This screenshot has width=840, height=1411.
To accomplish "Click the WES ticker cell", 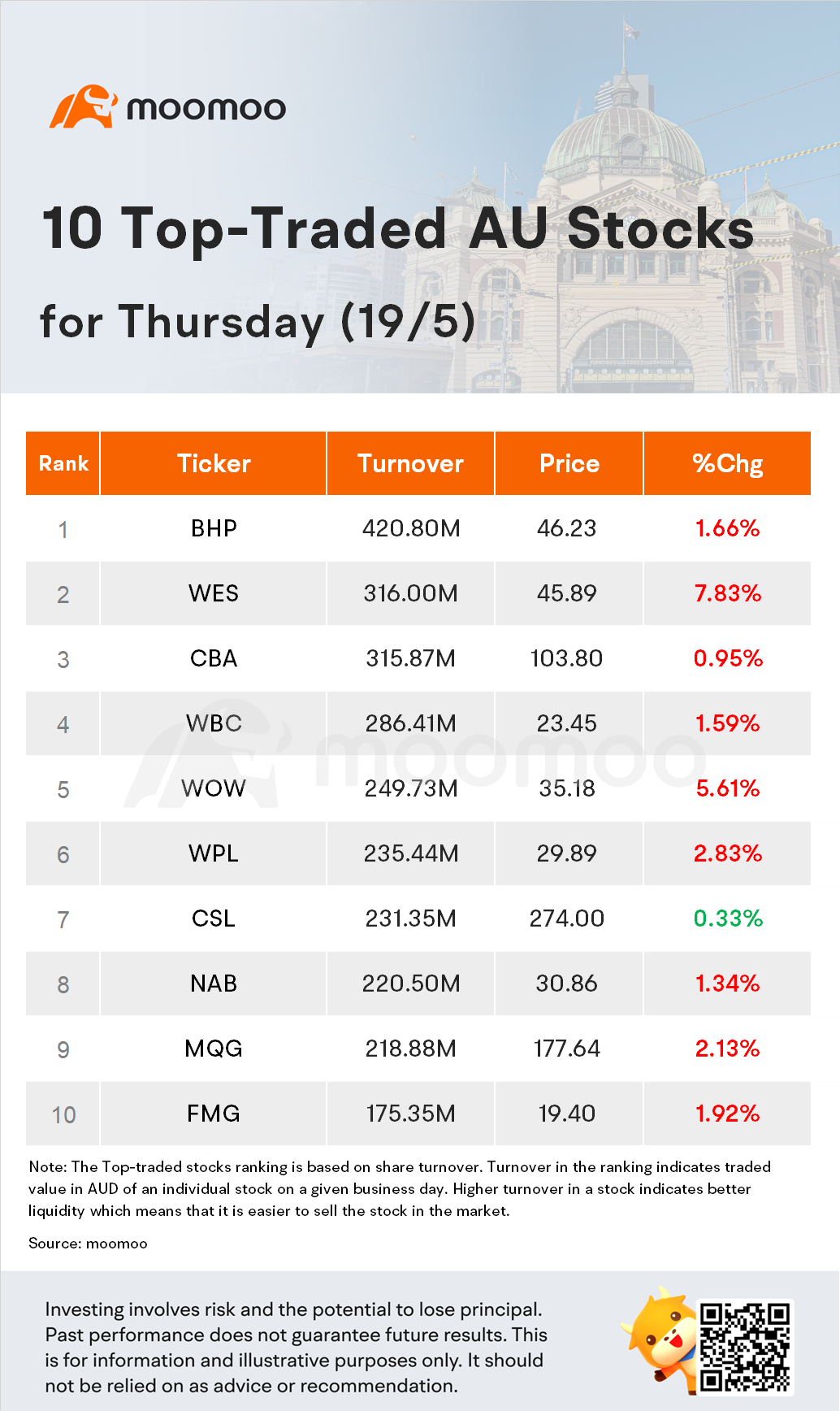I will point(214,593).
